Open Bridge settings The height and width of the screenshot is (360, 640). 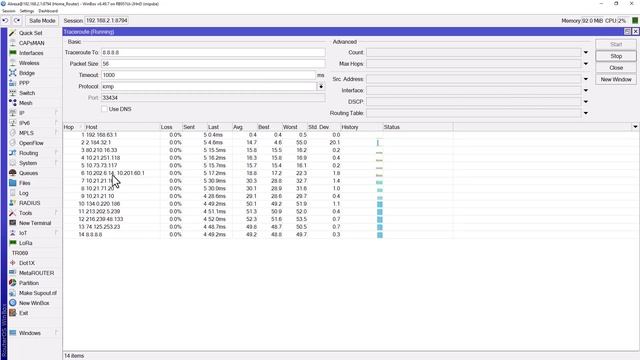tap(27, 73)
